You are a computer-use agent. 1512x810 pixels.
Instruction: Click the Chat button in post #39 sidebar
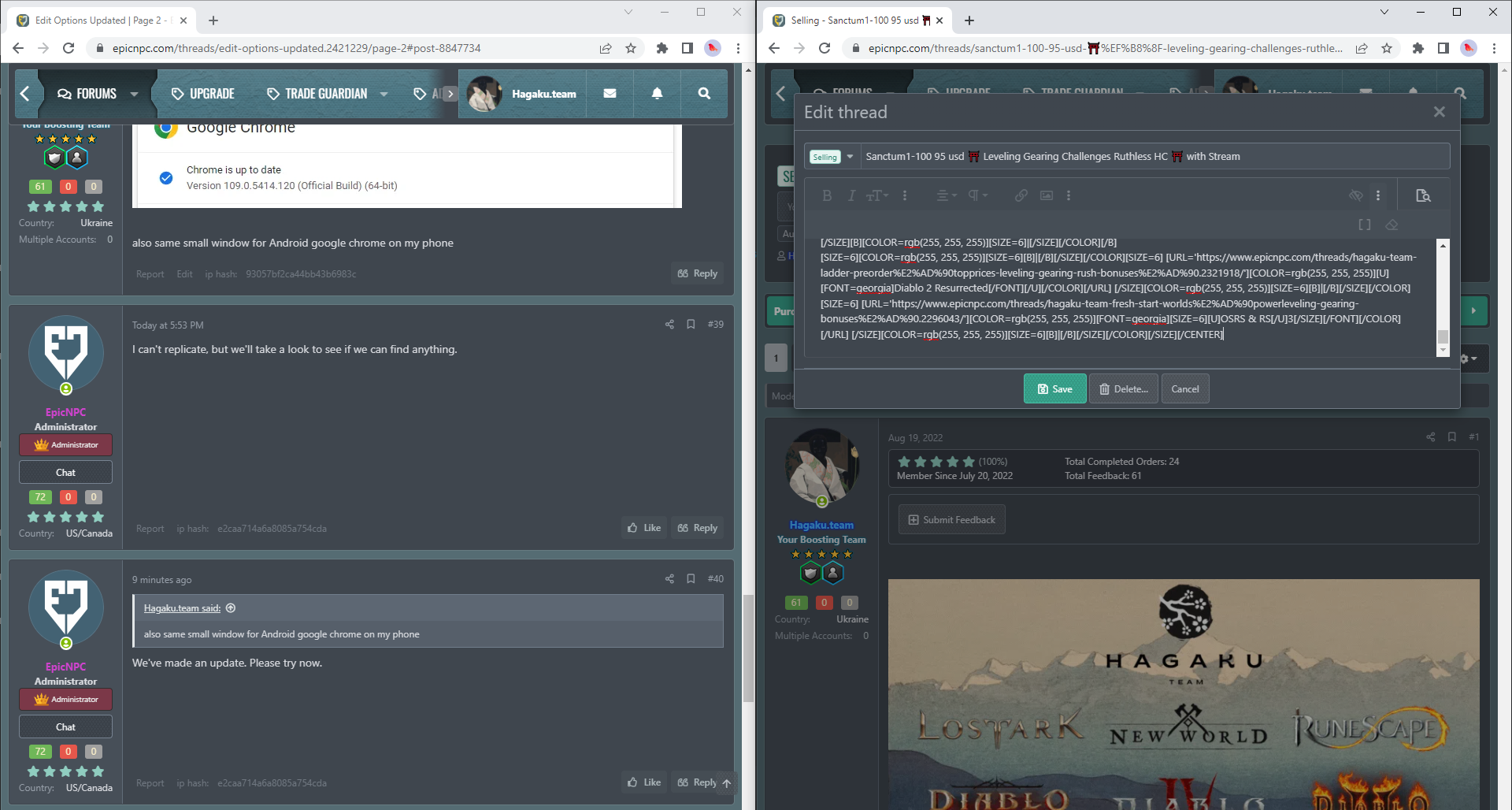(x=65, y=472)
